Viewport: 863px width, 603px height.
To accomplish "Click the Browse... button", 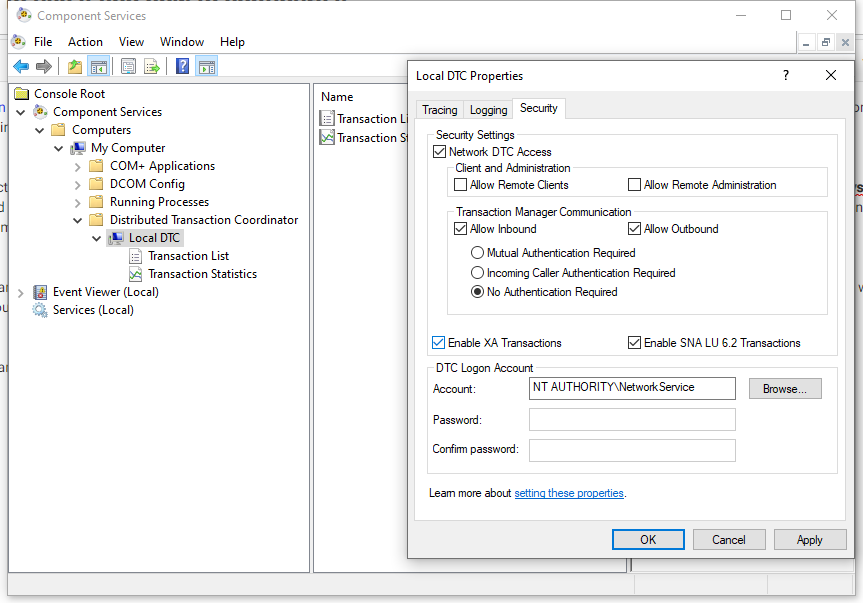I will [785, 388].
